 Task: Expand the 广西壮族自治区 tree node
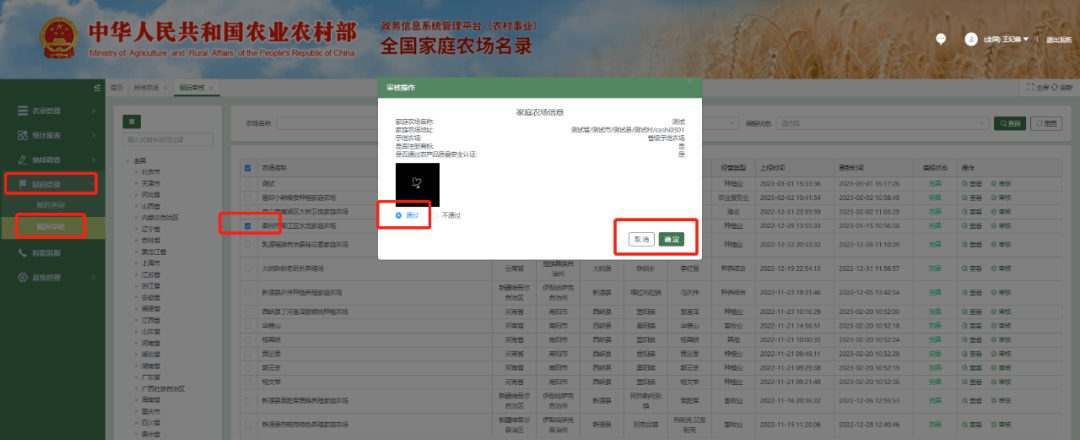(137, 388)
